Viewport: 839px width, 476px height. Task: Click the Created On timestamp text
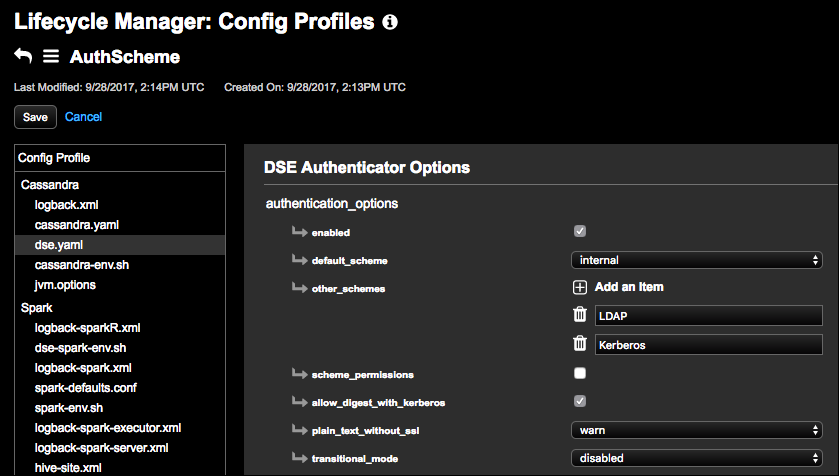click(315, 87)
